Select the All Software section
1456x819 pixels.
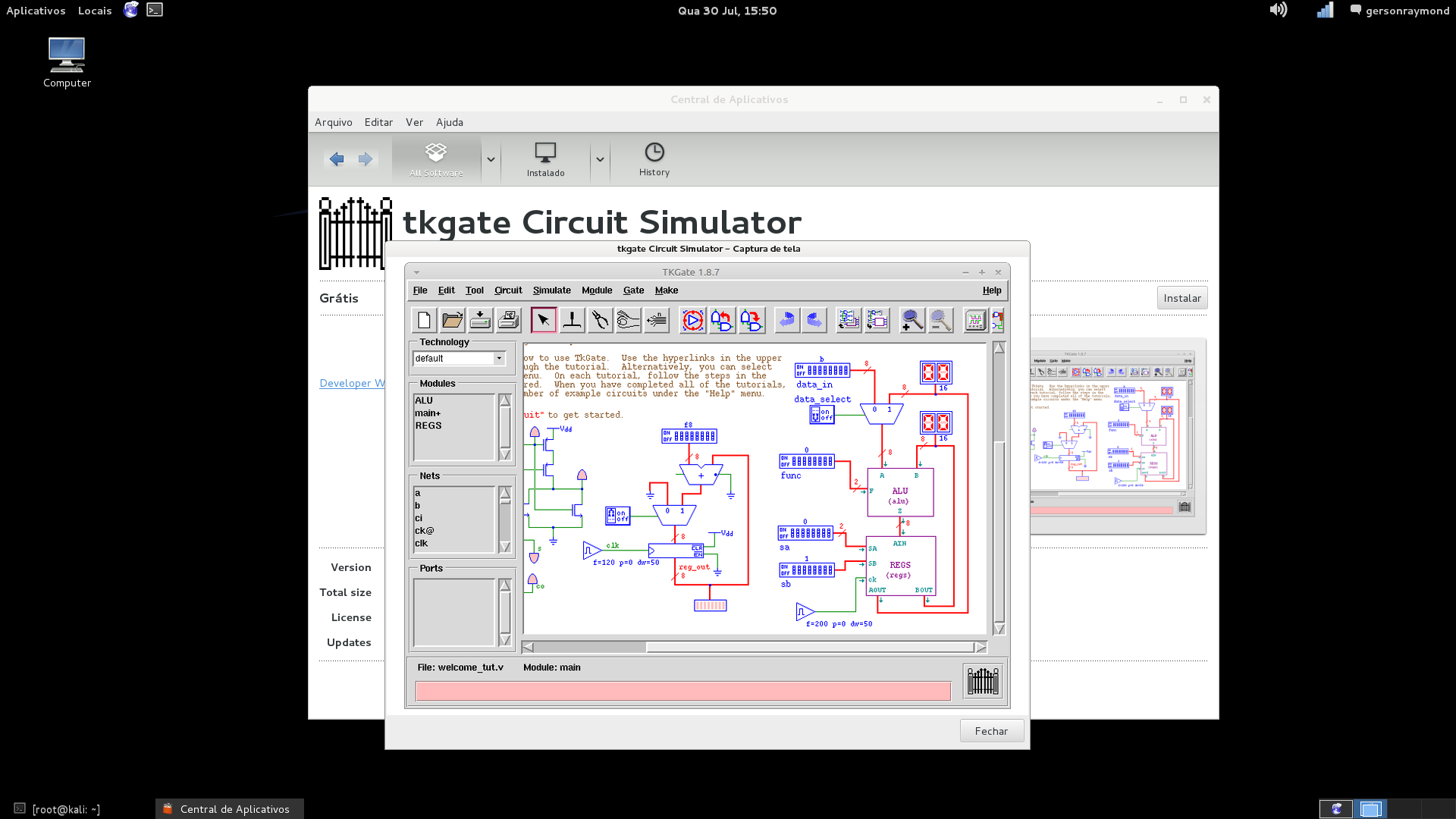pos(436,160)
